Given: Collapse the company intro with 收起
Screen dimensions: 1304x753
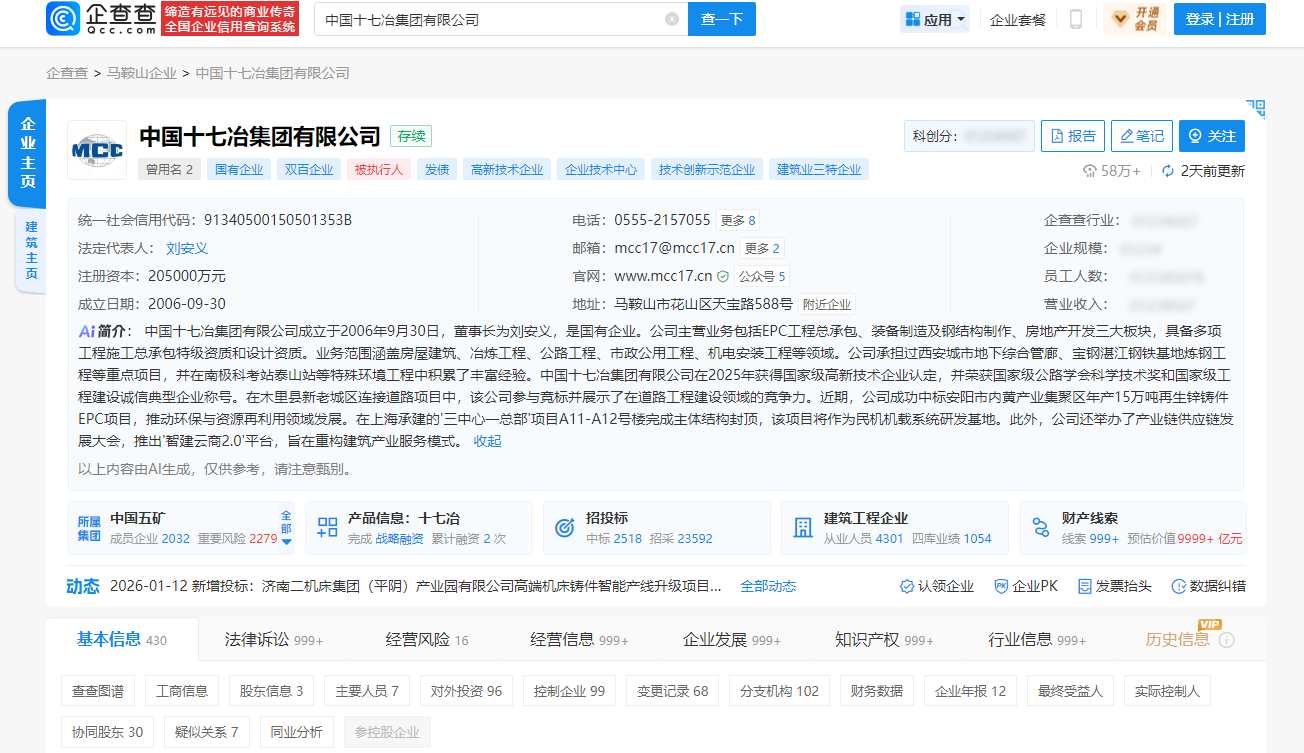Looking at the screenshot, I should pyautogui.click(x=488, y=441).
